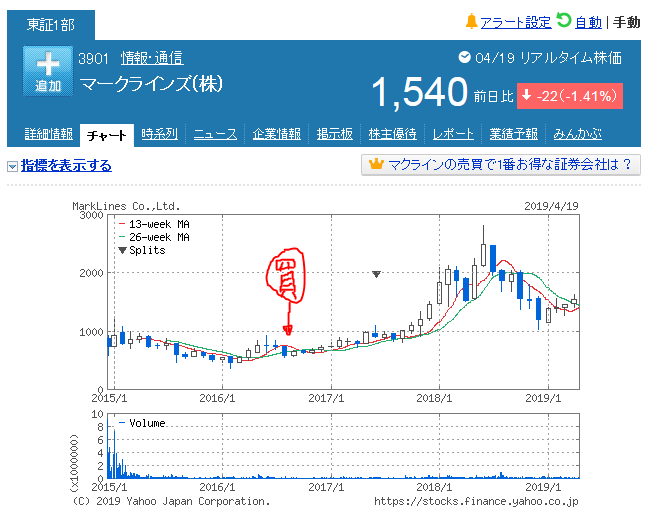Image resolution: width=647 pixels, height=516 pixels.
Task: Open the 詳細情報 tab
Action: (48, 134)
